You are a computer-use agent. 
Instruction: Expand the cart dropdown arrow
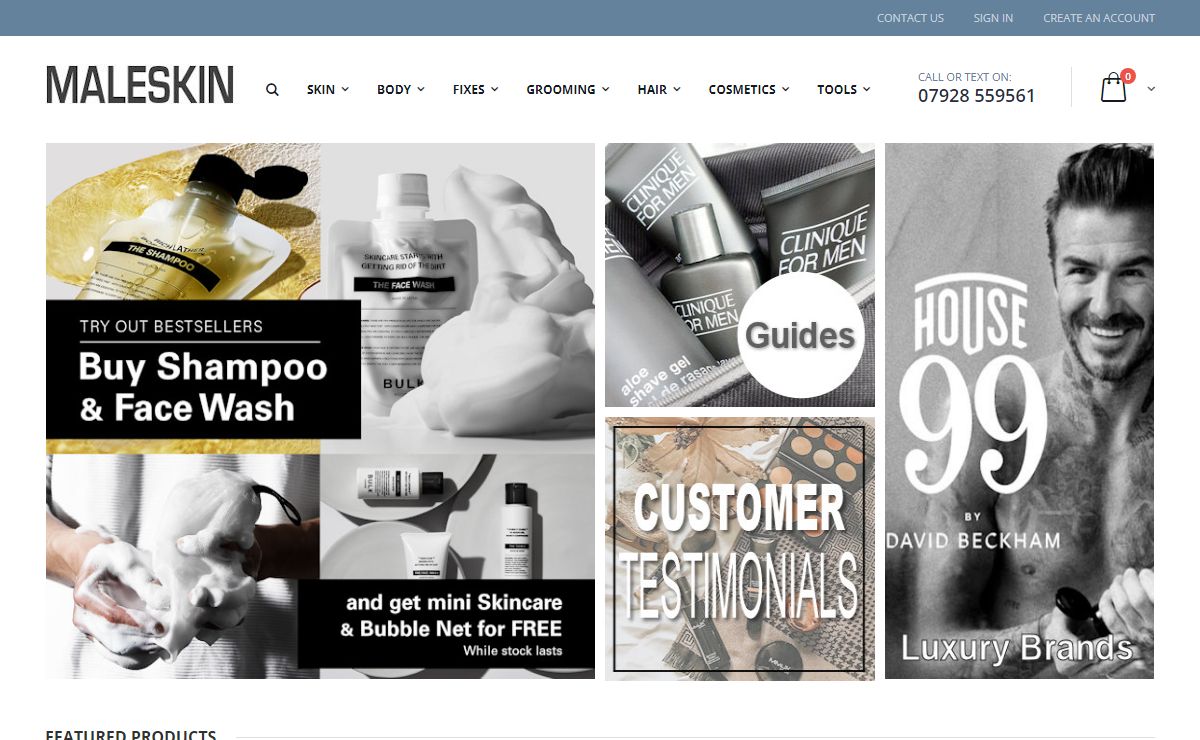click(1151, 89)
